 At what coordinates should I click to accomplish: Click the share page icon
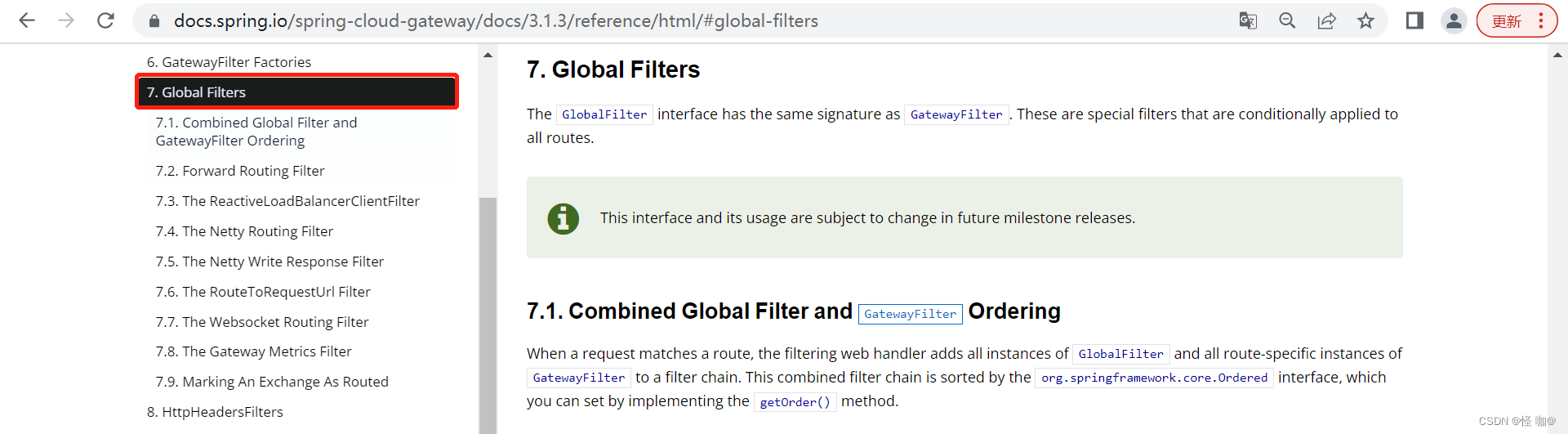1326,20
